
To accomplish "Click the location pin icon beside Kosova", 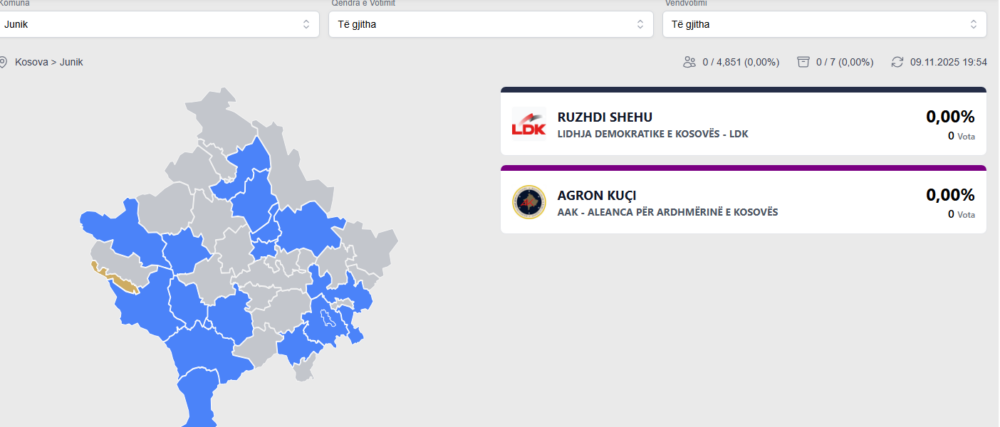I will [x=4, y=62].
